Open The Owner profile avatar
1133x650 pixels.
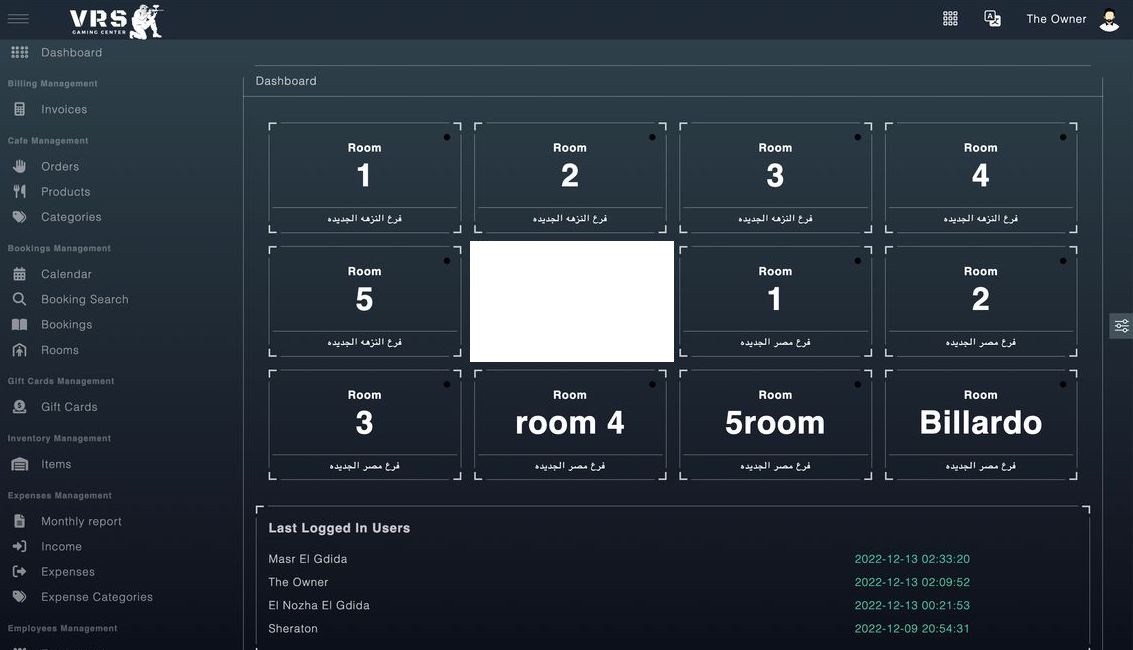(1109, 20)
